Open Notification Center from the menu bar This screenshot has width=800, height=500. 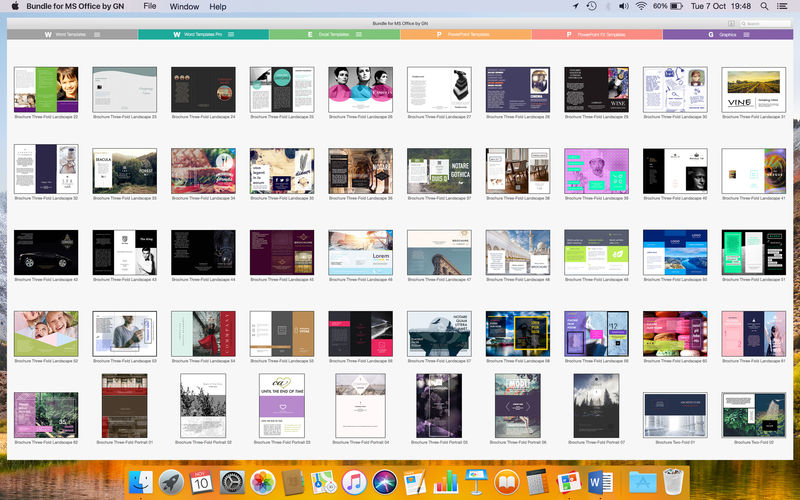pyautogui.click(x=781, y=6)
